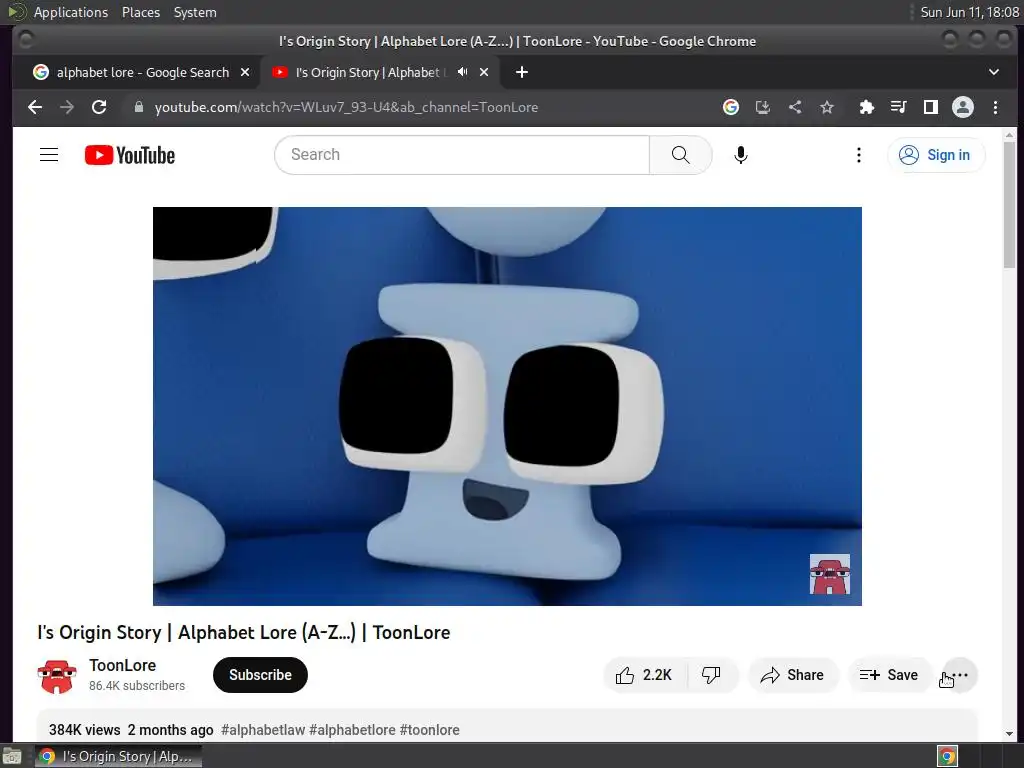The width and height of the screenshot is (1024, 768).
Task: Open the Chrome extensions puzzle icon
Action: click(x=867, y=107)
